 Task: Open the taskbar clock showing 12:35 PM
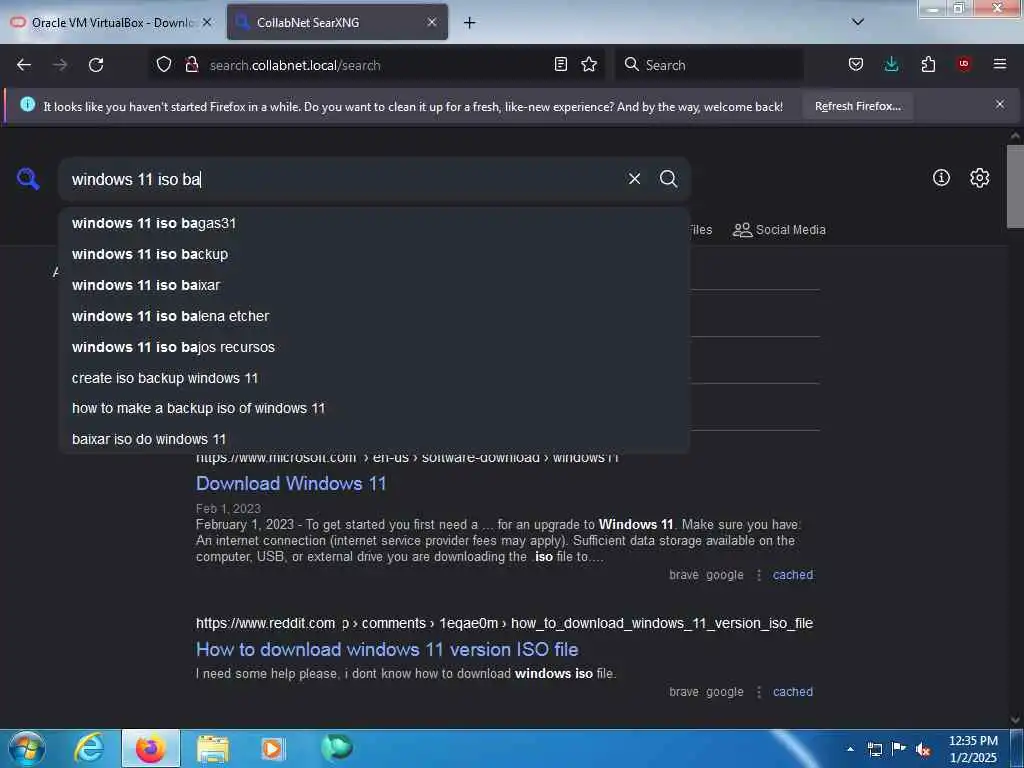tap(973, 749)
